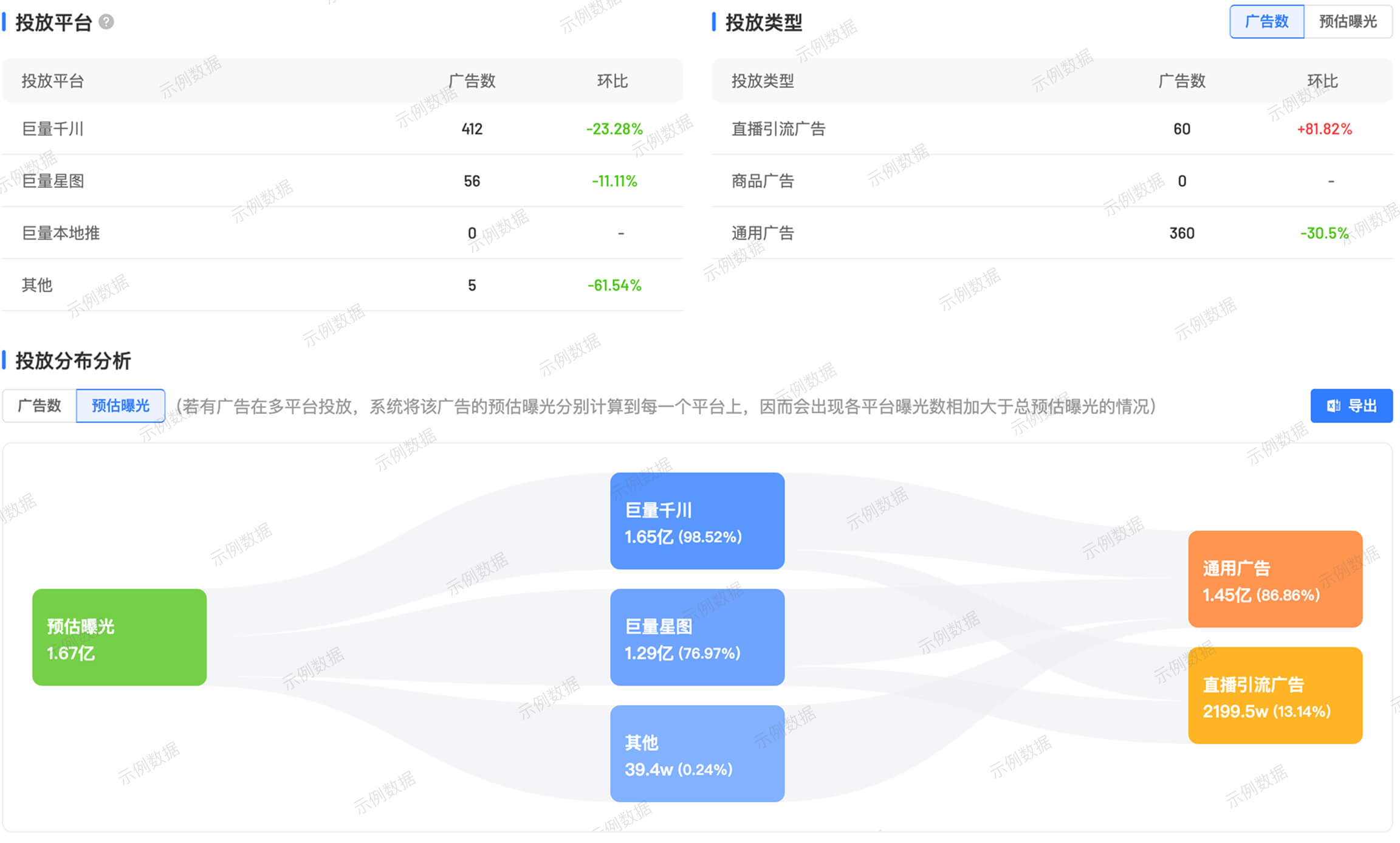Select 广告数 toggle in 投放类型 panel
The height and width of the screenshot is (843, 1400).
pos(1266,22)
